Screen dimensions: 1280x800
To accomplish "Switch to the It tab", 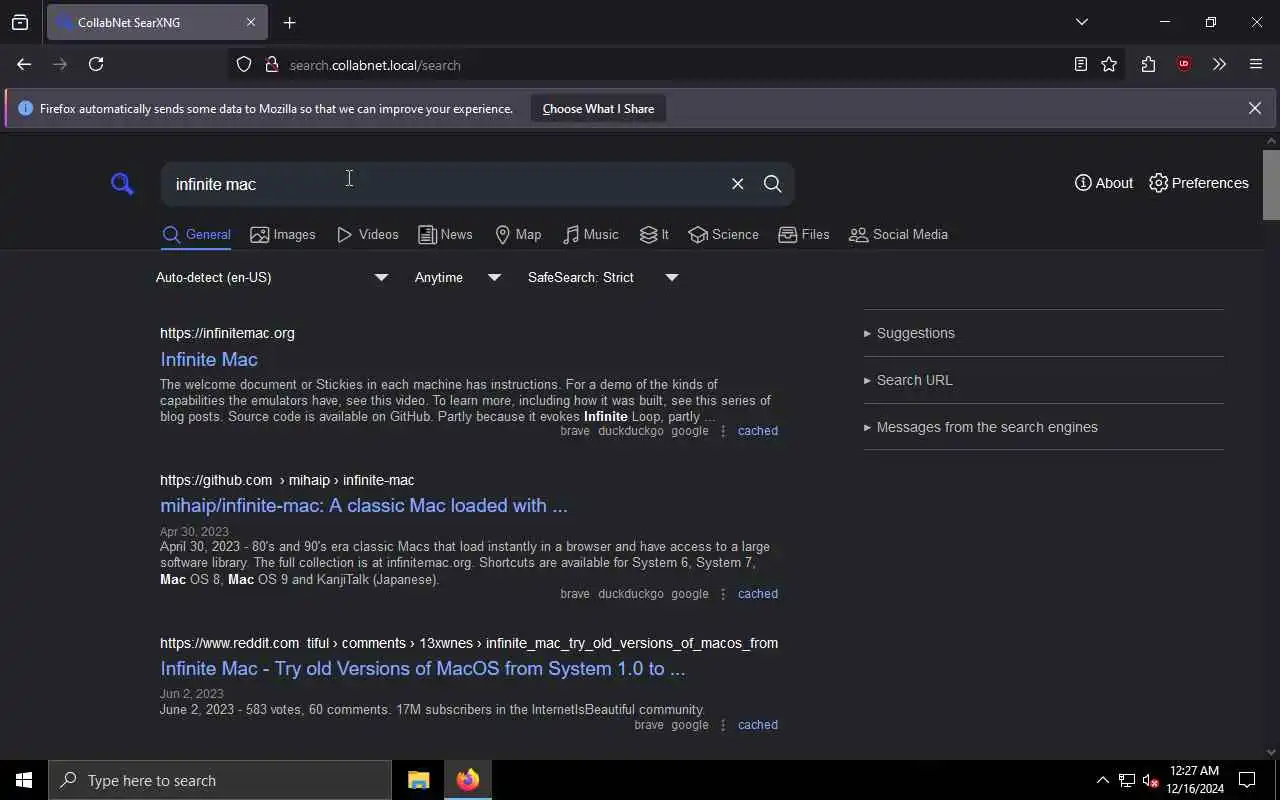I will point(654,235).
